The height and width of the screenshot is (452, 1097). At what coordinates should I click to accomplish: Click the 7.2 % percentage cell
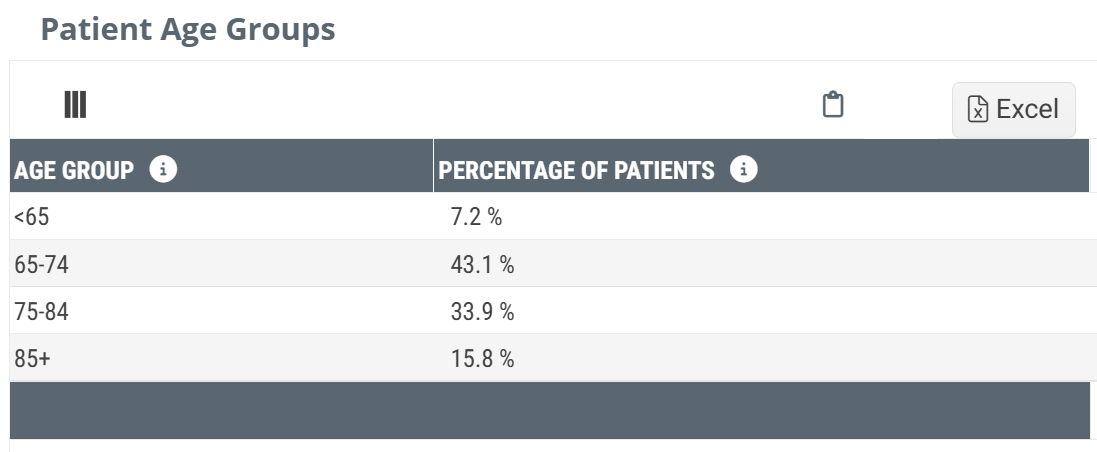click(x=476, y=216)
